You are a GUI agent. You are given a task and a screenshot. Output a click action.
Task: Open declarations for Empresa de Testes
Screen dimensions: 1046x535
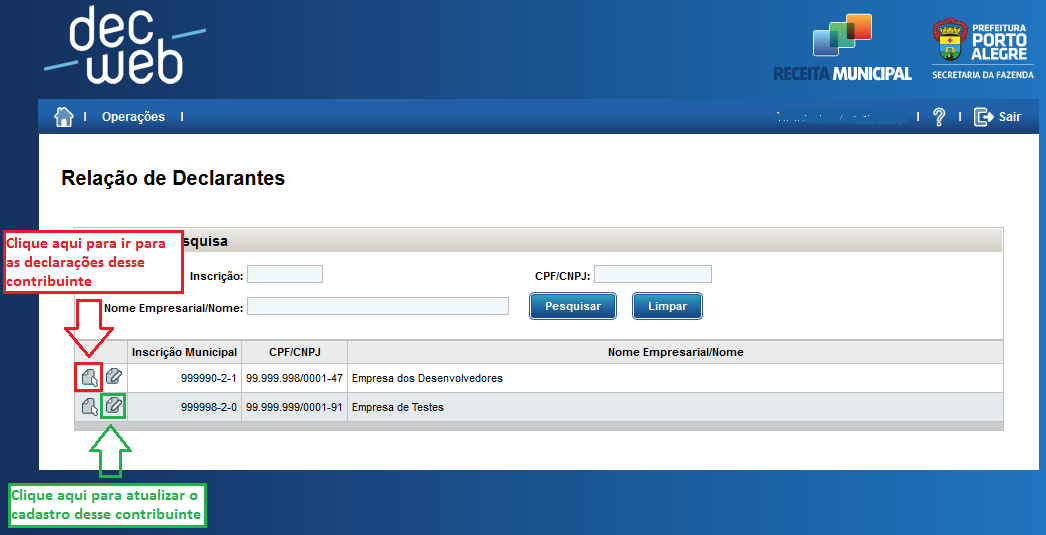click(x=90, y=407)
